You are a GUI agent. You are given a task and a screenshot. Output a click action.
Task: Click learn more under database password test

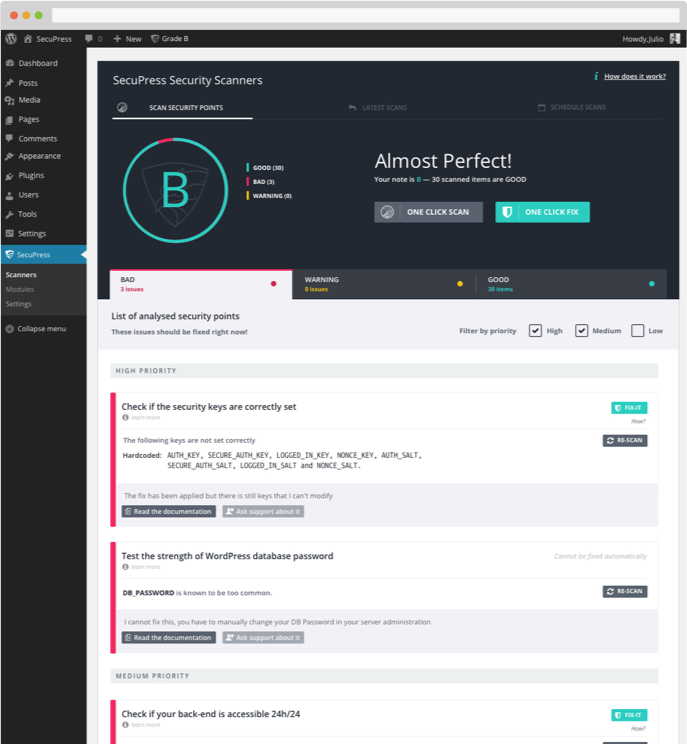tap(145, 567)
